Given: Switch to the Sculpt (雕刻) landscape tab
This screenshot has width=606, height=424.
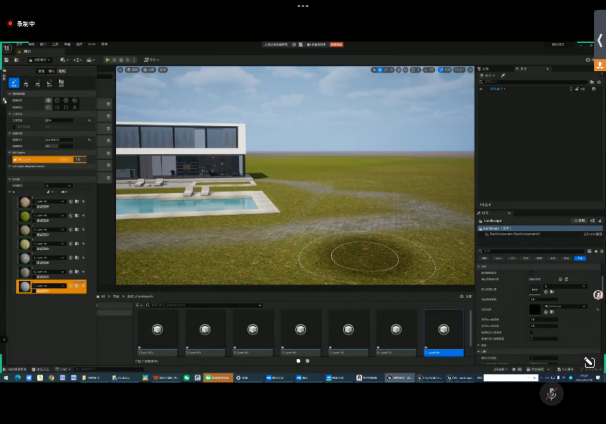Looking at the screenshot, I should [52, 72].
